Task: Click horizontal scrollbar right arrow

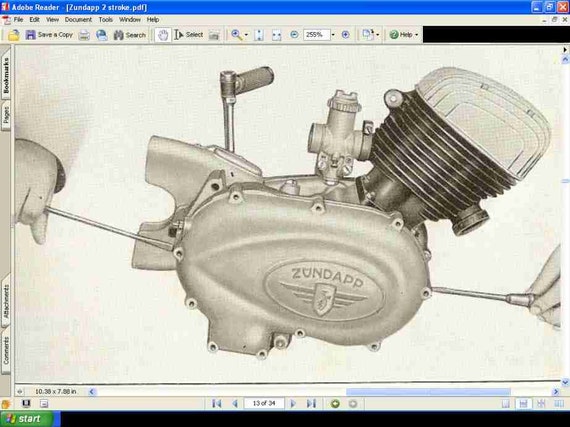Action: pyautogui.click(x=556, y=391)
